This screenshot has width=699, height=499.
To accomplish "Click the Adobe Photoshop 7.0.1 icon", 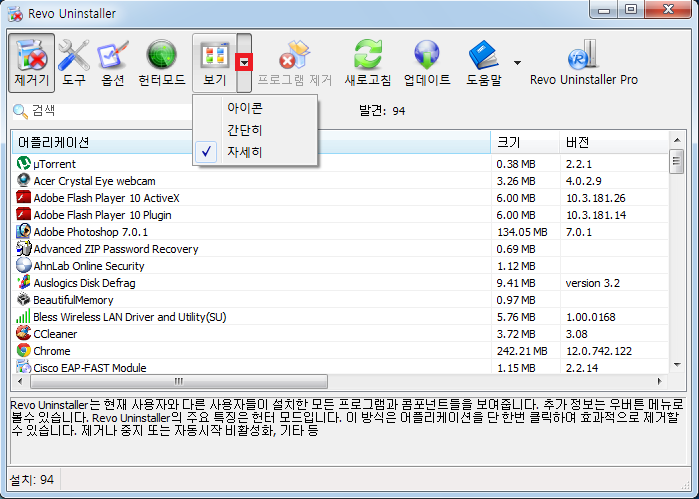I will point(23,231).
